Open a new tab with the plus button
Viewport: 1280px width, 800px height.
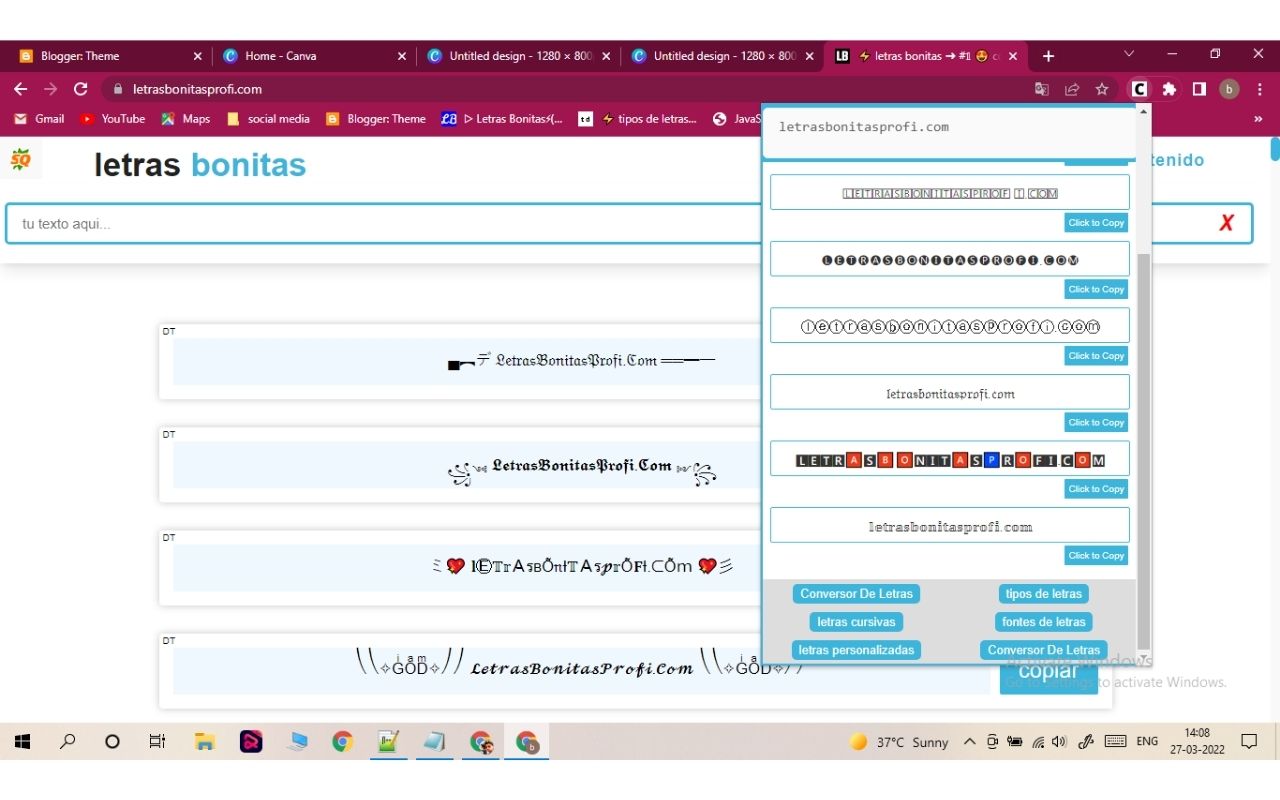tap(1048, 56)
